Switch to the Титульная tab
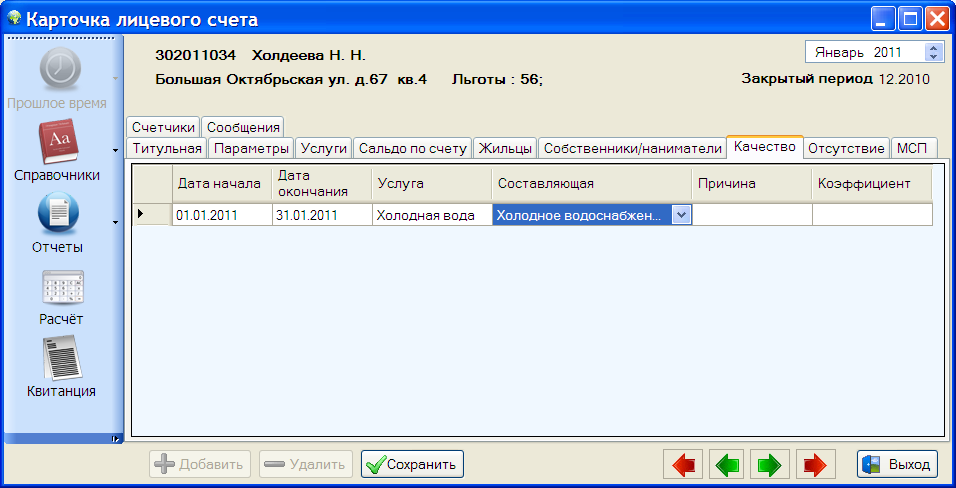This screenshot has width=956, height=488. (x=167, y=148)
